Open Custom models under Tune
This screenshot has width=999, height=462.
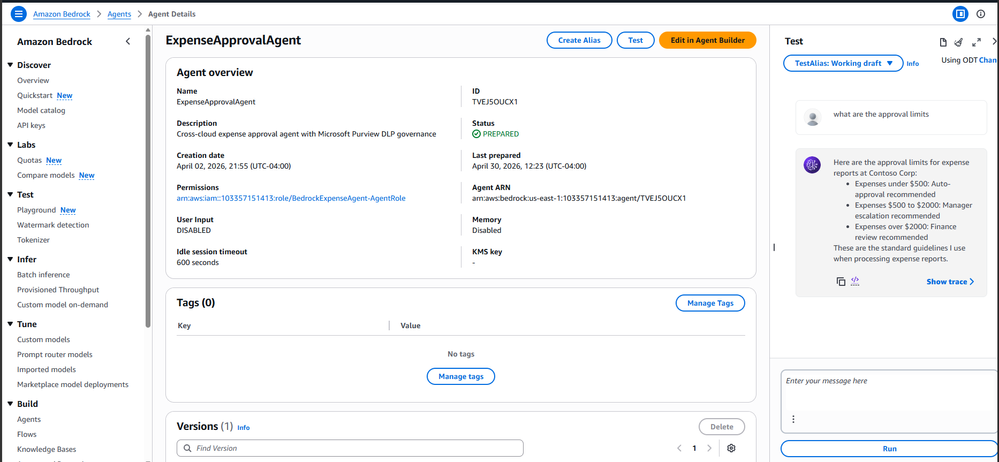click(43, 340)
